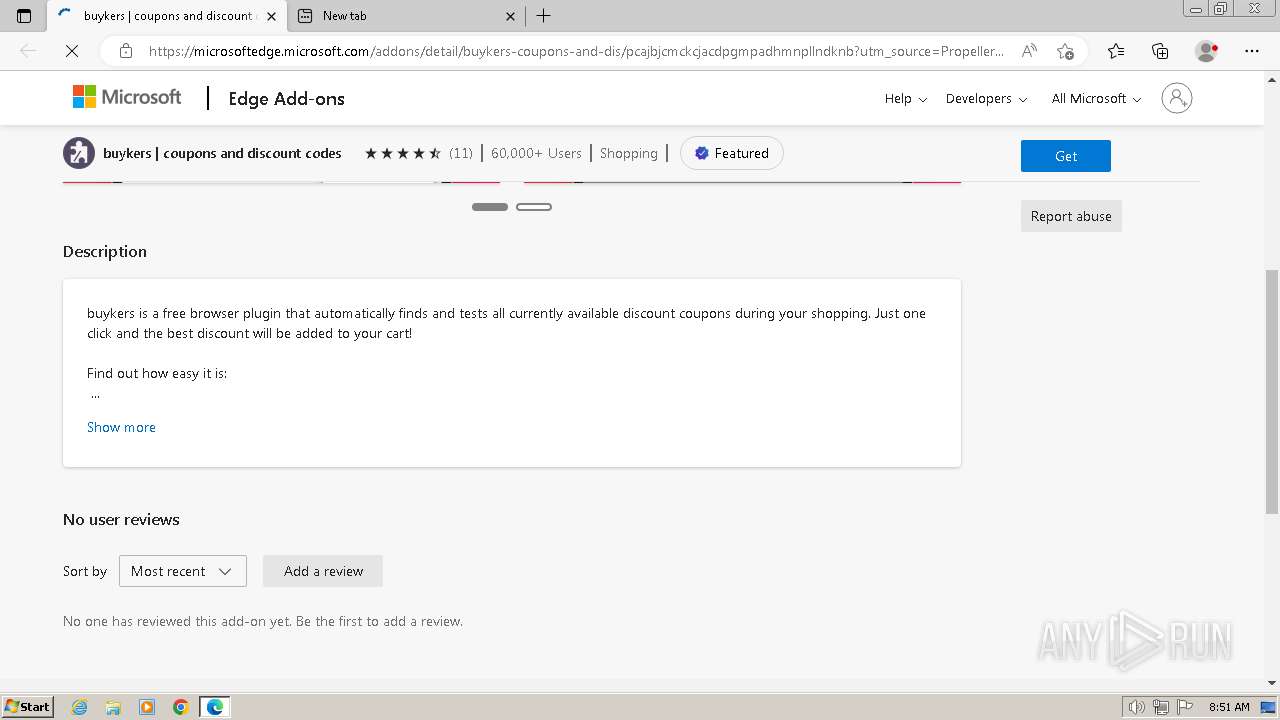
Task: Click the taskbar clock showing 8:51 AM
Action: click(1229, 707)
